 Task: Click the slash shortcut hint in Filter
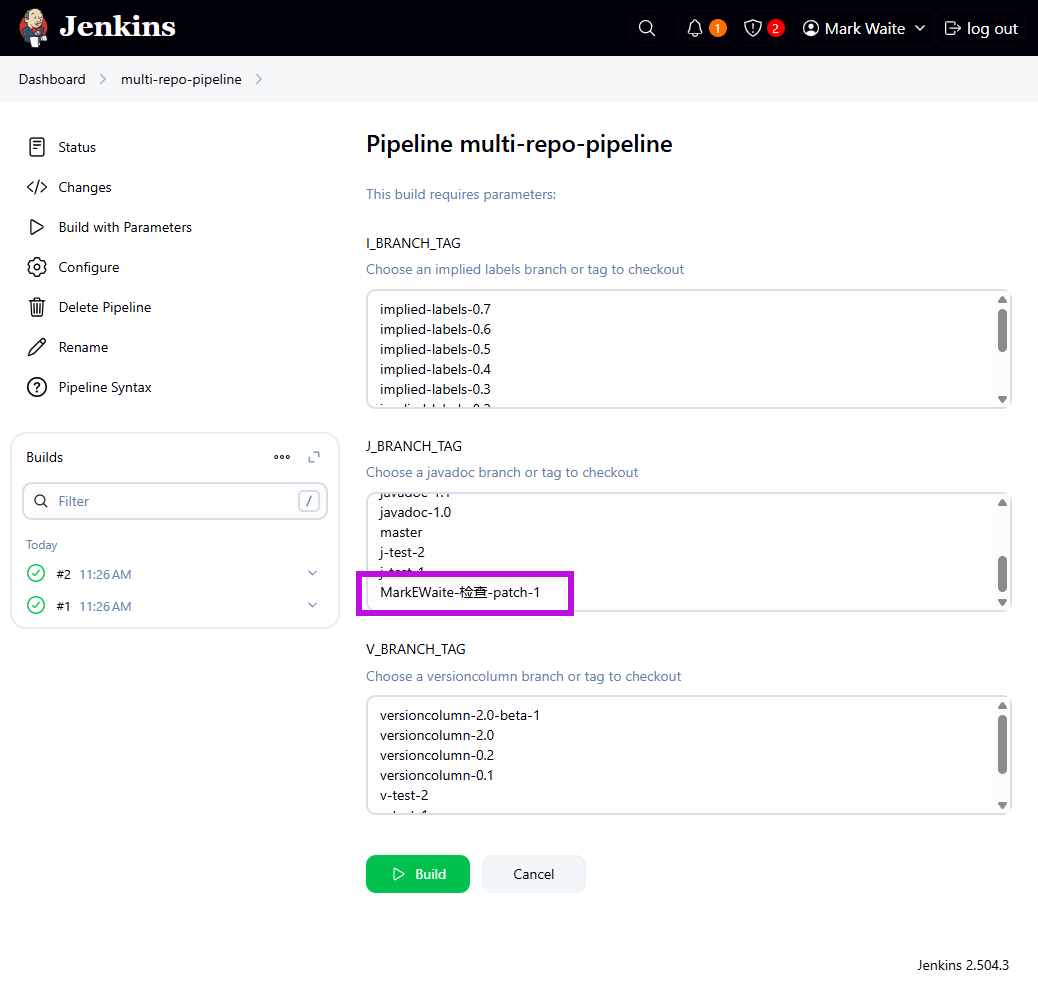point(308,501)
